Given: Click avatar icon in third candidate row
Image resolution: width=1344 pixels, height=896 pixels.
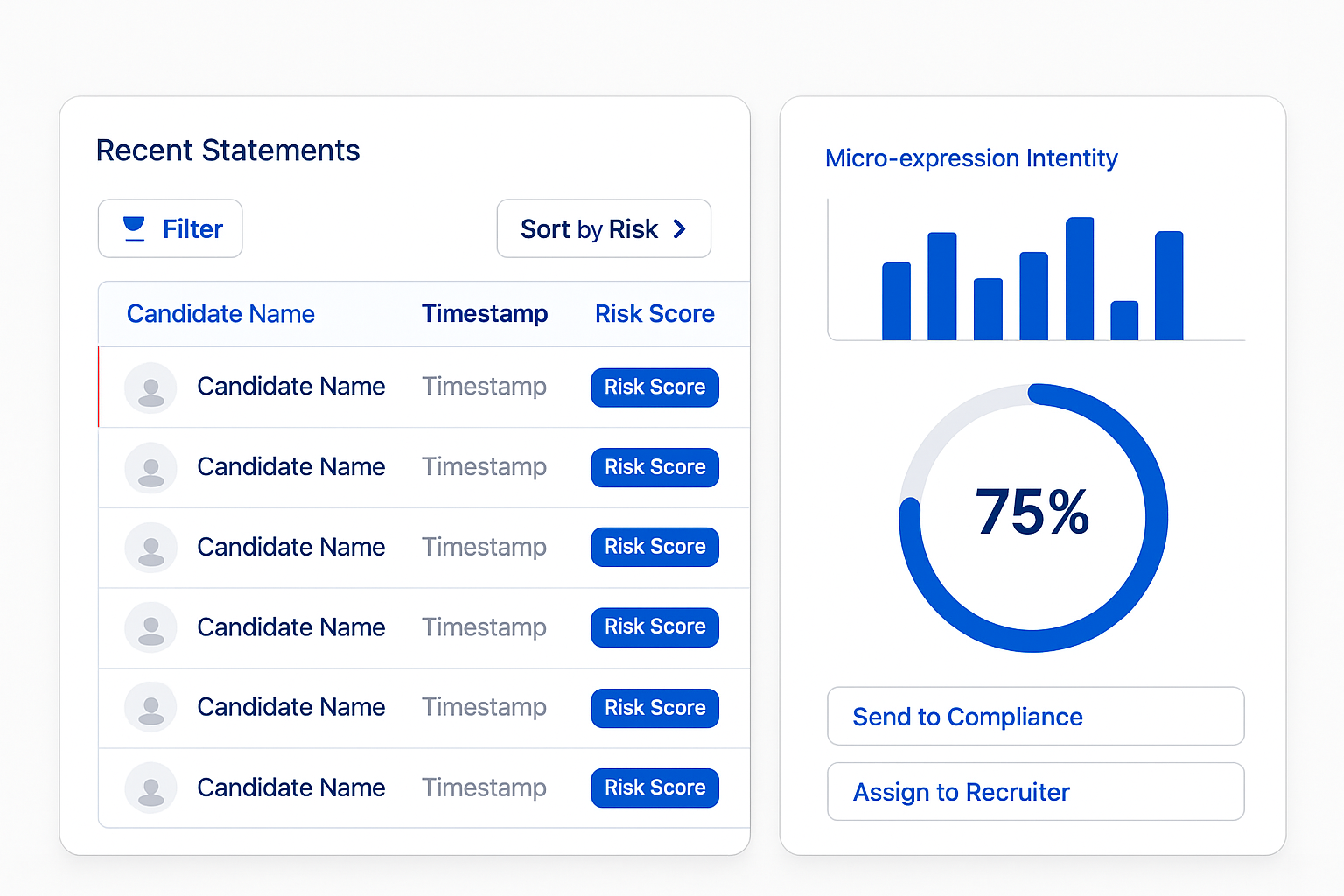Looking at the screenshot, I should tap(150, 548).
